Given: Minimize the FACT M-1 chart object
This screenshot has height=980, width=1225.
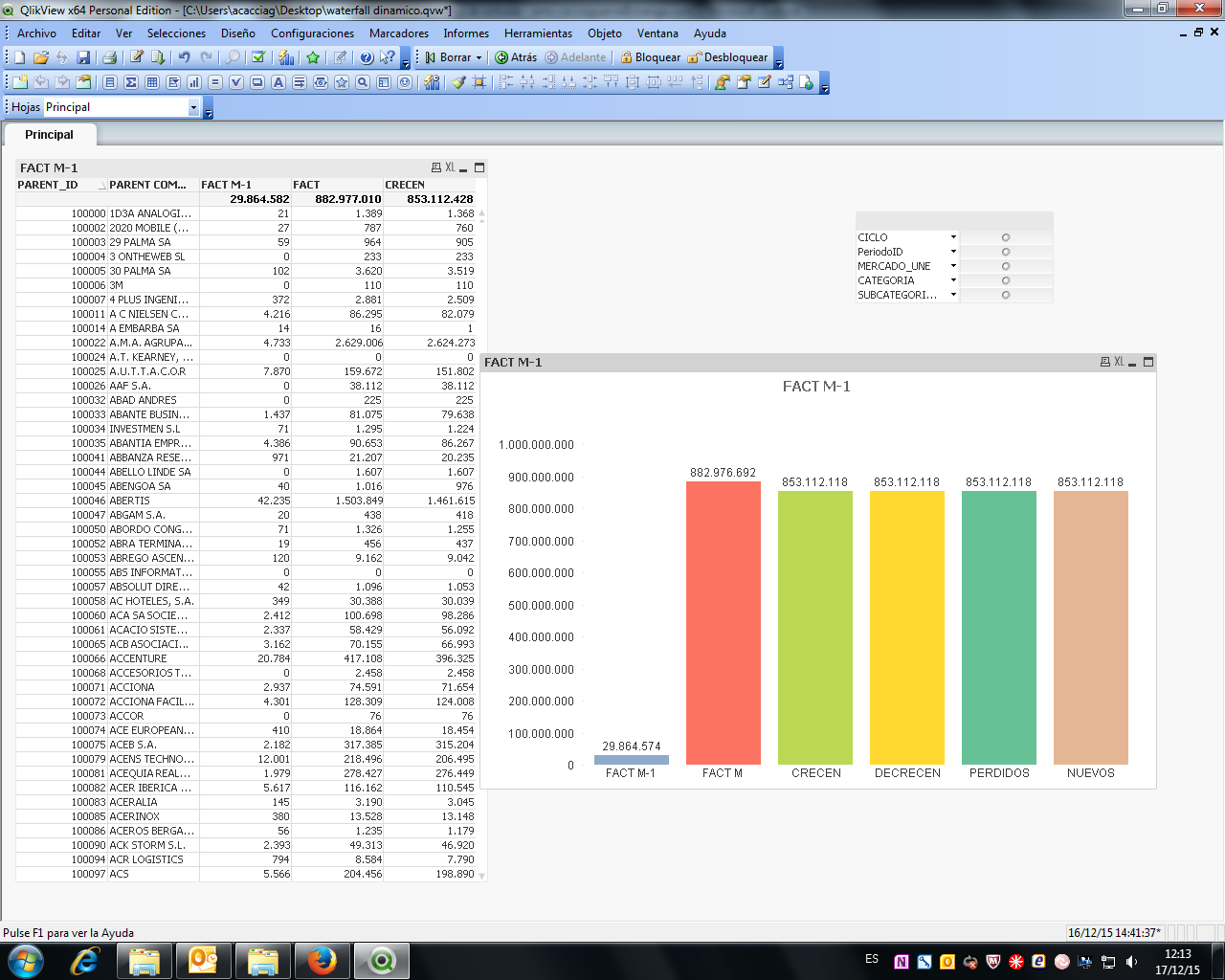Looking at the screenshot, I should 1132,363.
